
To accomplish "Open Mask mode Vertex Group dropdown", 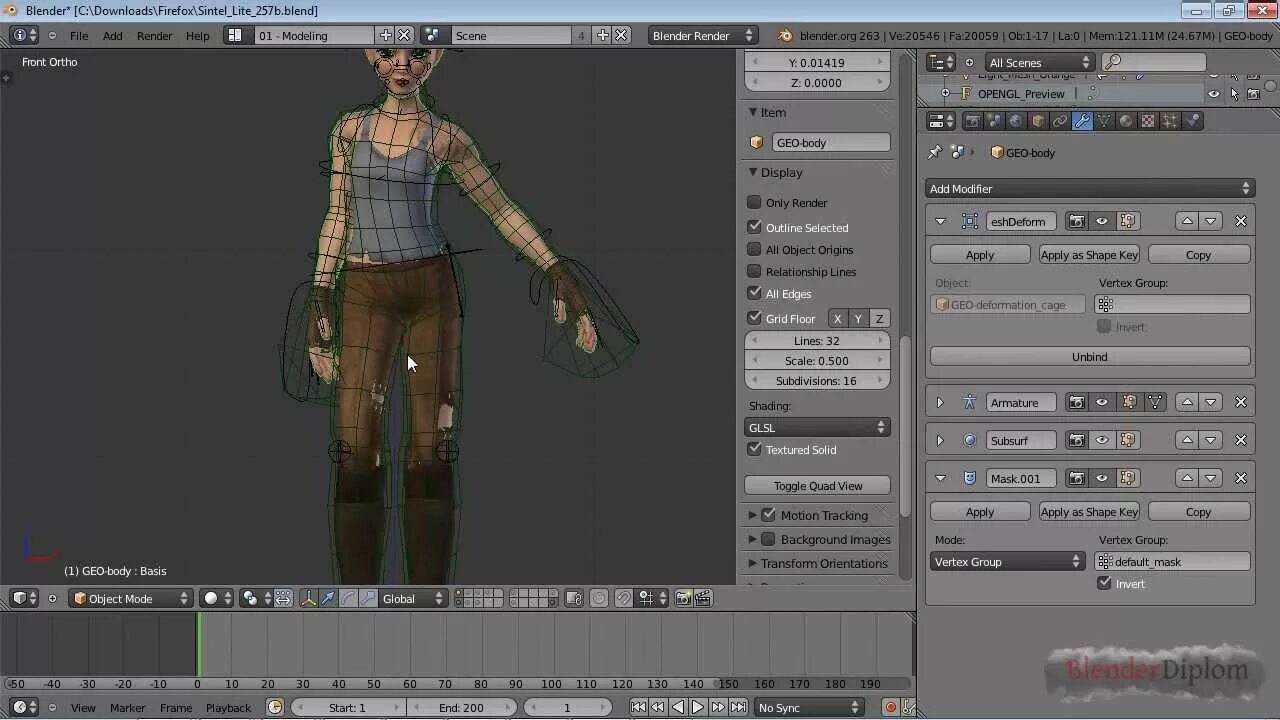I will point(1007,562).
